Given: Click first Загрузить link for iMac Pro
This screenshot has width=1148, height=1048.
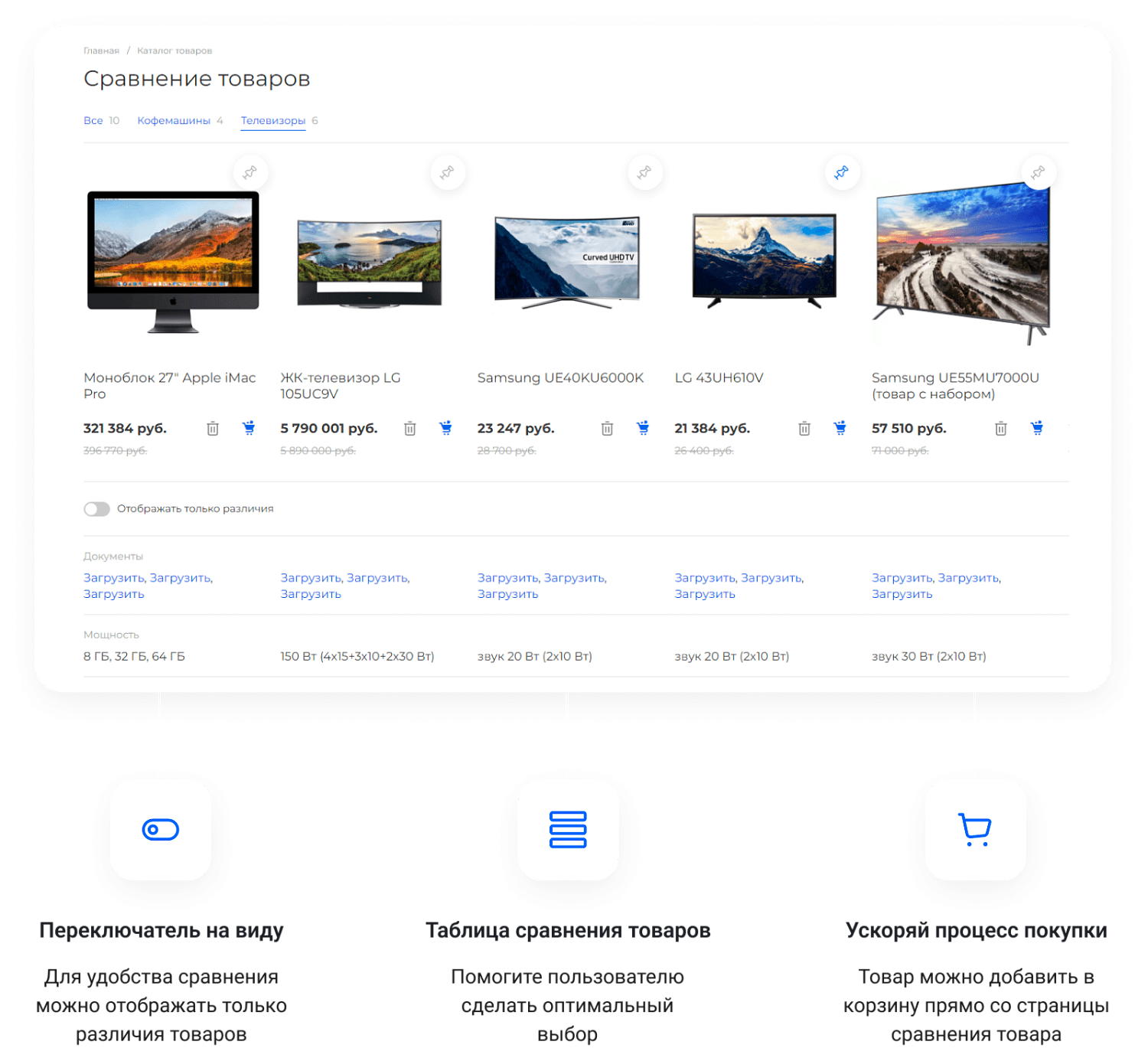Looking at the screenshot, I should 114,578.
